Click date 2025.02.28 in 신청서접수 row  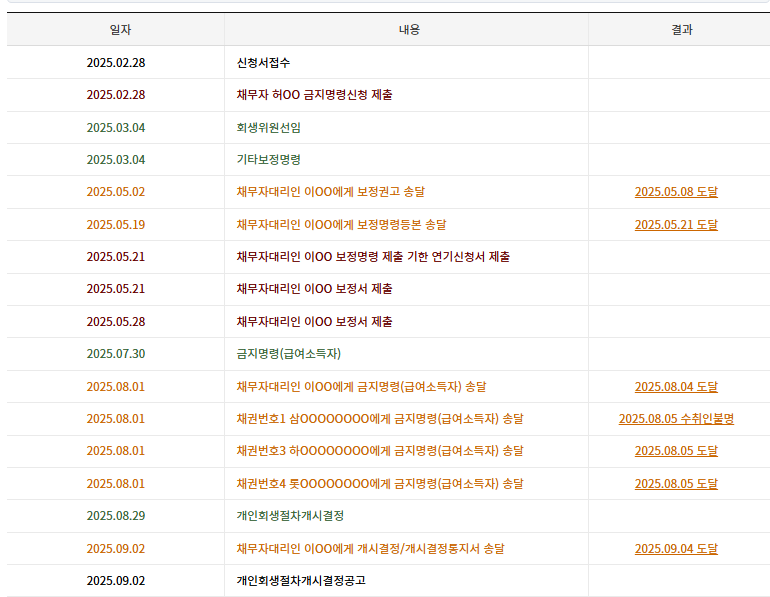[x=116, y=63]
